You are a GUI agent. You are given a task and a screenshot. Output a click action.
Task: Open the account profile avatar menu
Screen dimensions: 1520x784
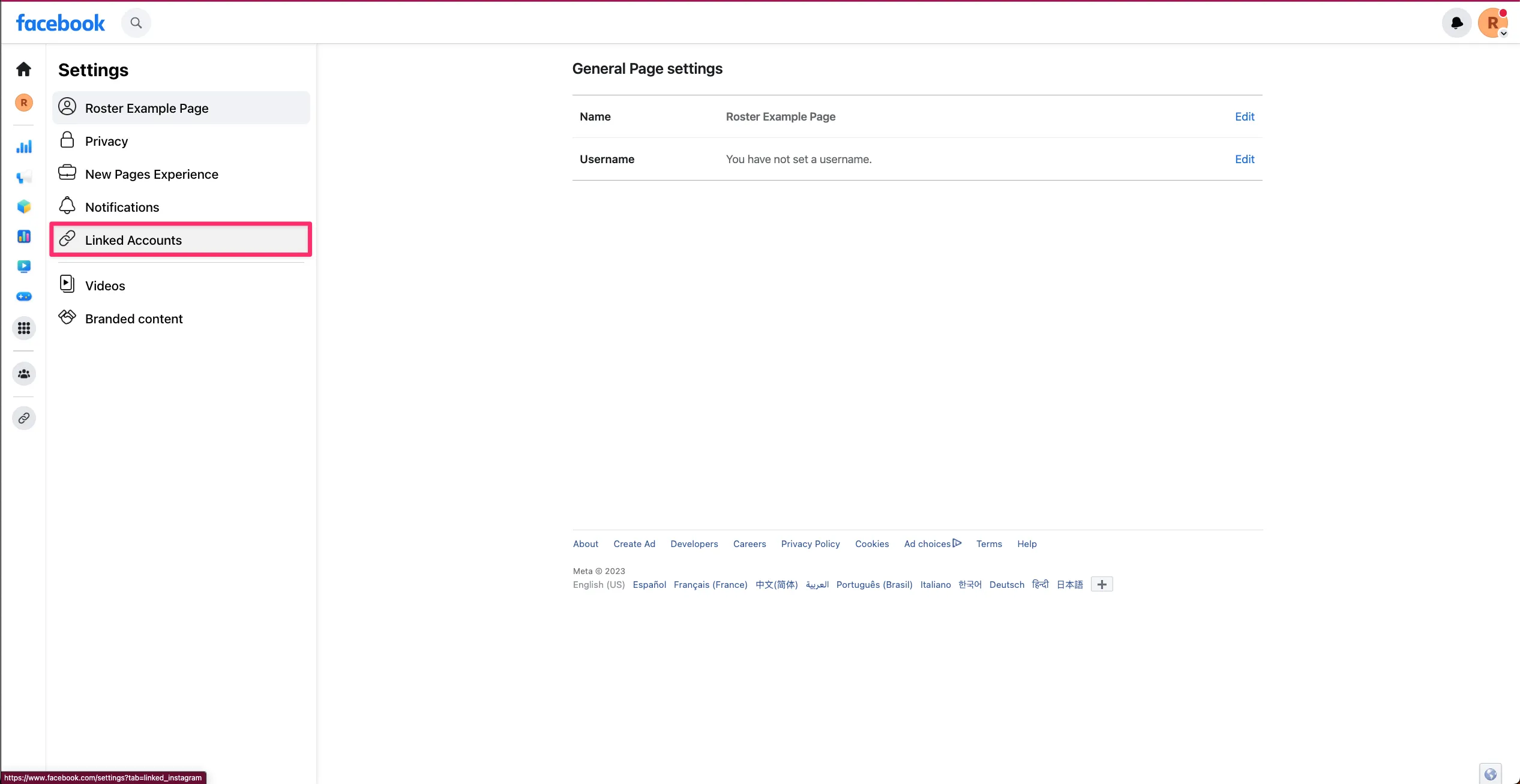pos(1492,23)
